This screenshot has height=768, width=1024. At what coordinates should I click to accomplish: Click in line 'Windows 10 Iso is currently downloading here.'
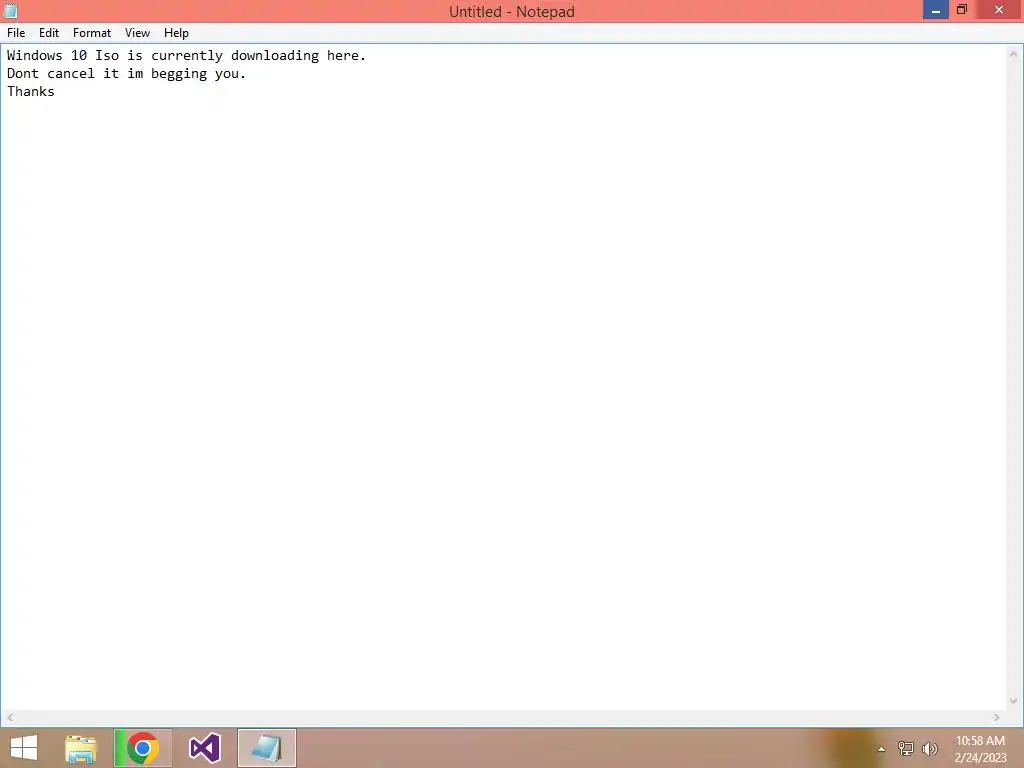(x=186, y=56)
